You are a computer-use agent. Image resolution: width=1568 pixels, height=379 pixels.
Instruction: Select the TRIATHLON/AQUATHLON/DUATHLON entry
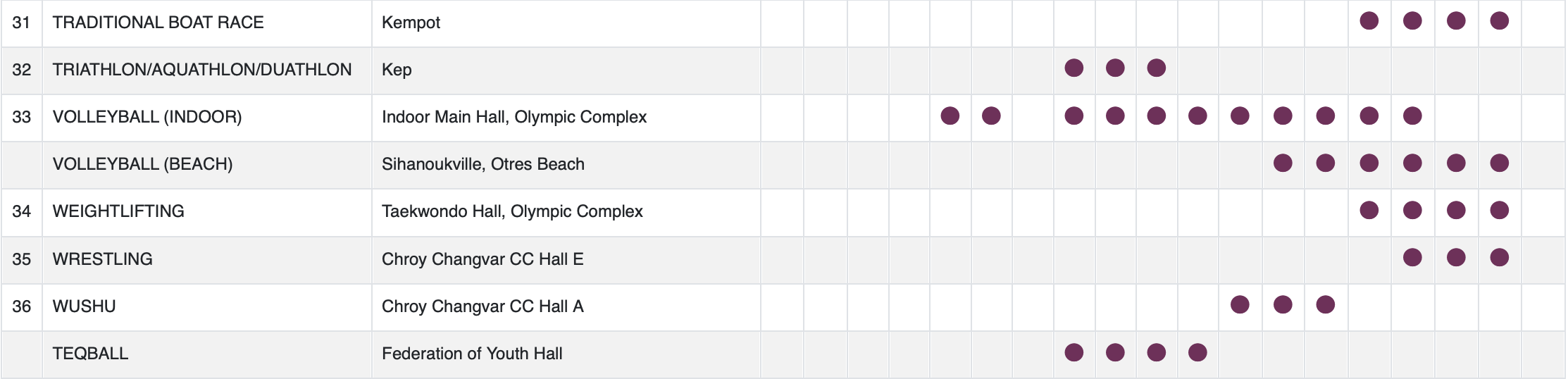tap(202, 70)
